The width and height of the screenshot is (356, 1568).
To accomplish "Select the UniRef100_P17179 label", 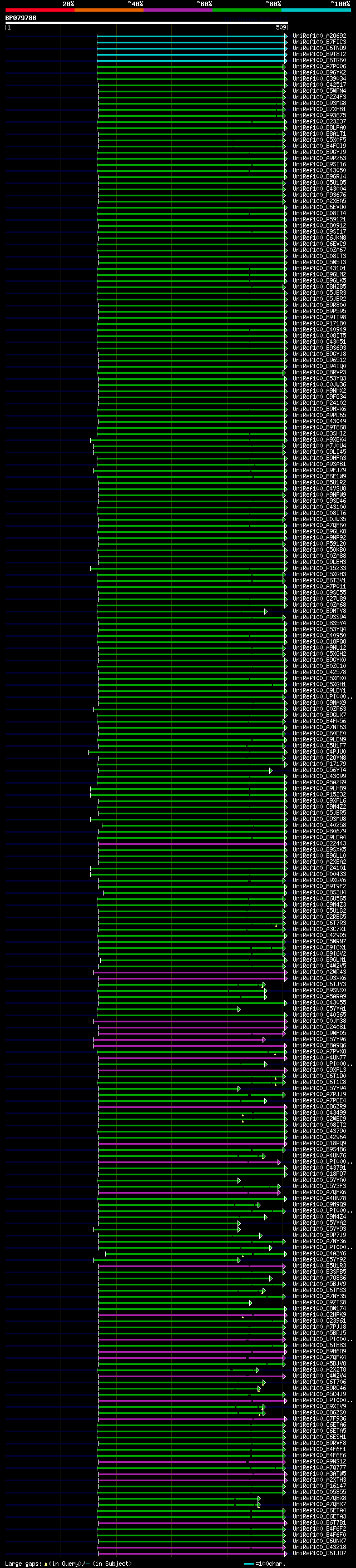I will tap(319, 764).
